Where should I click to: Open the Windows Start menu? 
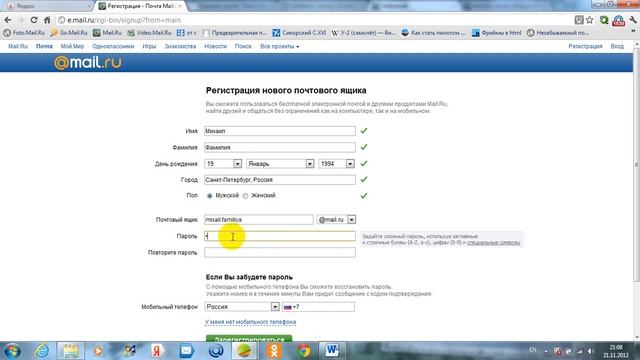pos(13,351)
